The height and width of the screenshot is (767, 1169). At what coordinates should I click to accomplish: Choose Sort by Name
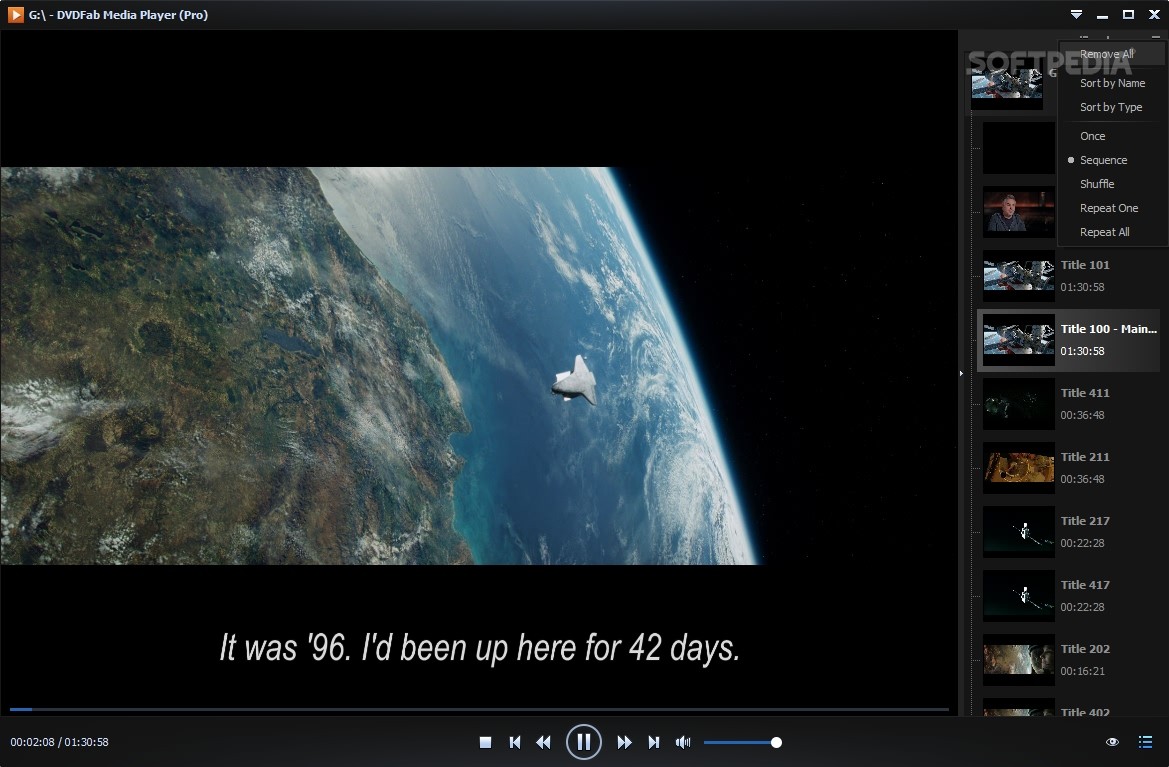tap(1112, 83)
